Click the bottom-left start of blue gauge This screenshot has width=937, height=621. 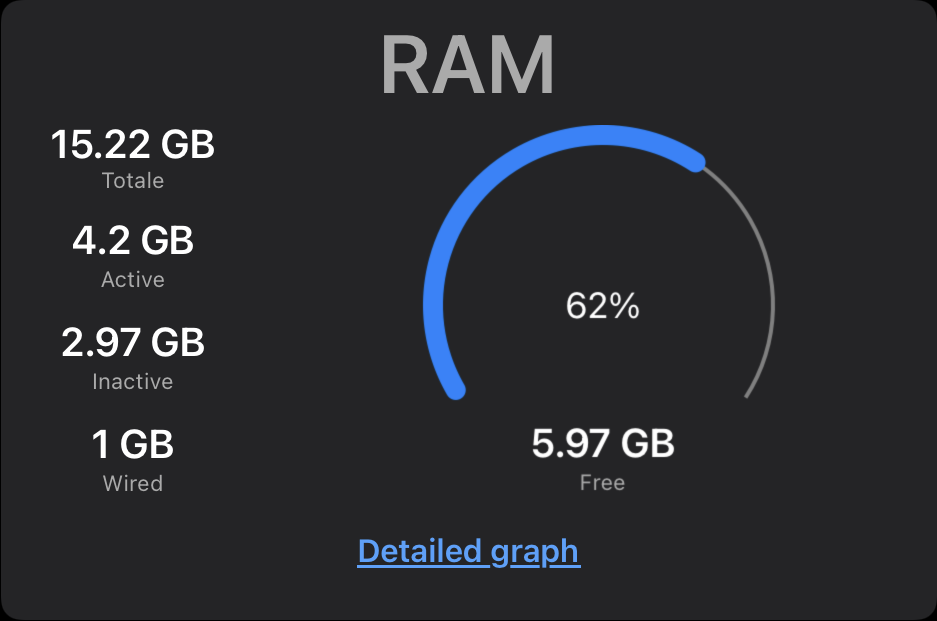(455, 389)
